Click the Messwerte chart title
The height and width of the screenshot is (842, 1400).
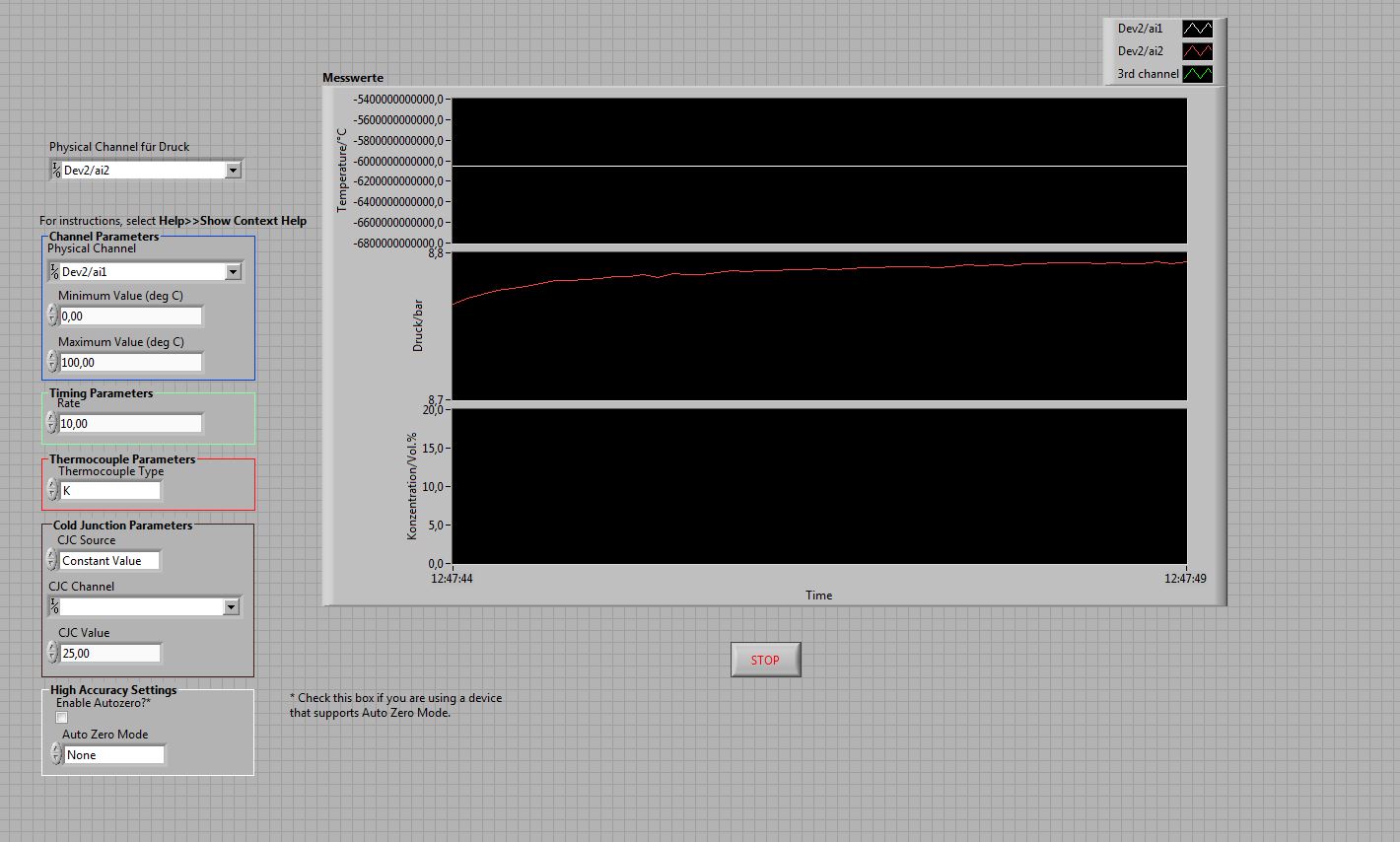click(353, 78)
